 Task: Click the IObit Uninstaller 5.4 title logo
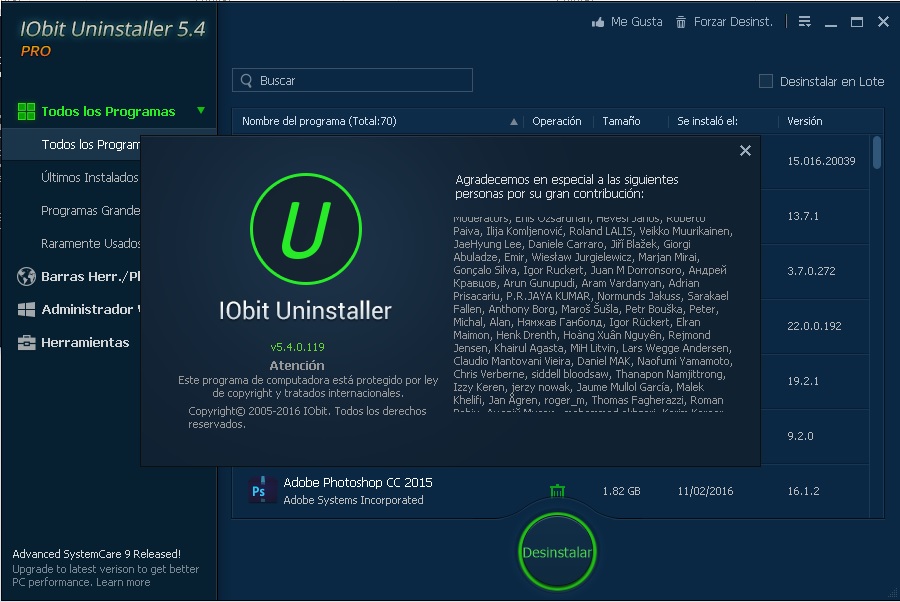112,29
